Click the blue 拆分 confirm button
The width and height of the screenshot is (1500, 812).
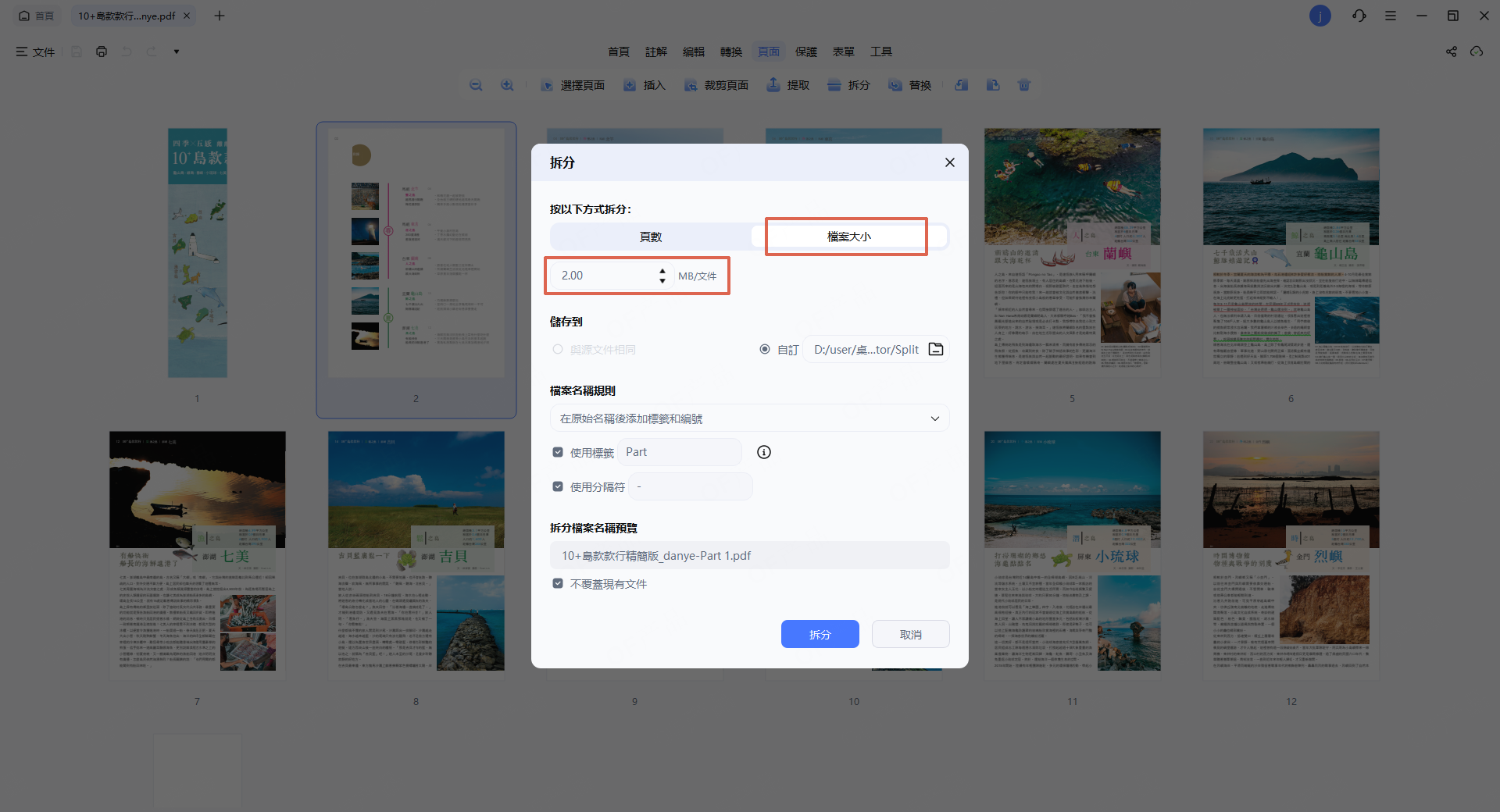(820, 634)
